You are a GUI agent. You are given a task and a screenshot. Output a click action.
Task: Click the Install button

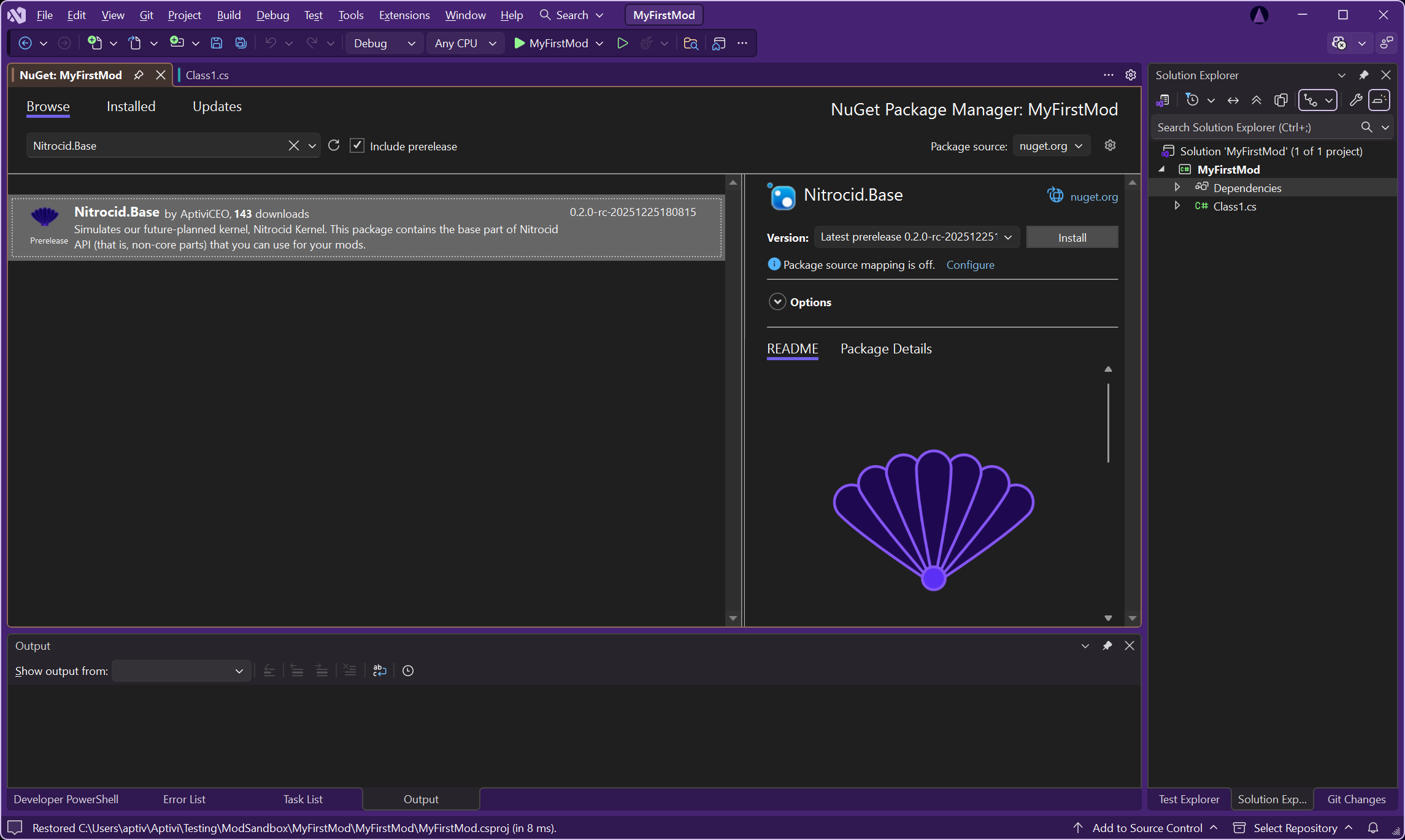(1072, 237)
